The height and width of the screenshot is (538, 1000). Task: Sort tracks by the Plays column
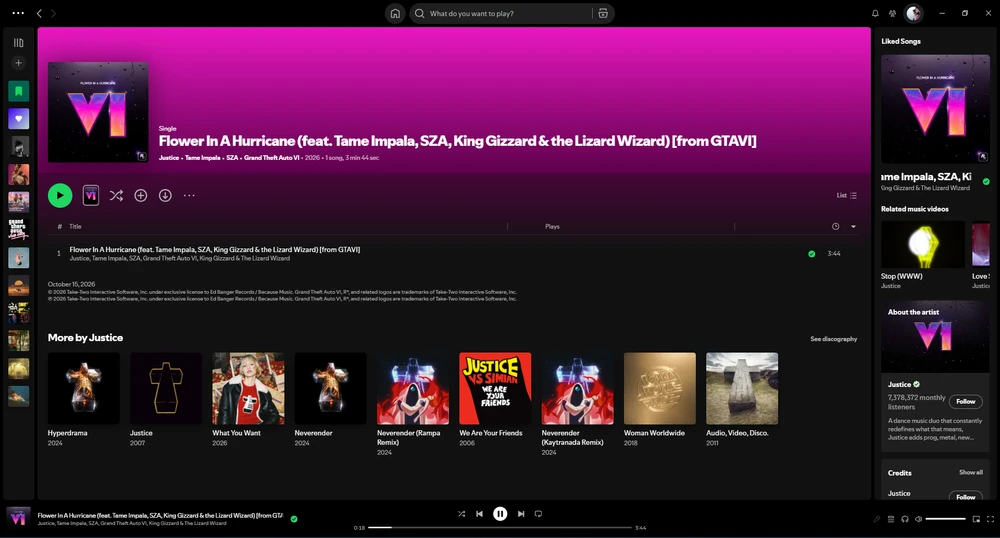click(552, 227)
